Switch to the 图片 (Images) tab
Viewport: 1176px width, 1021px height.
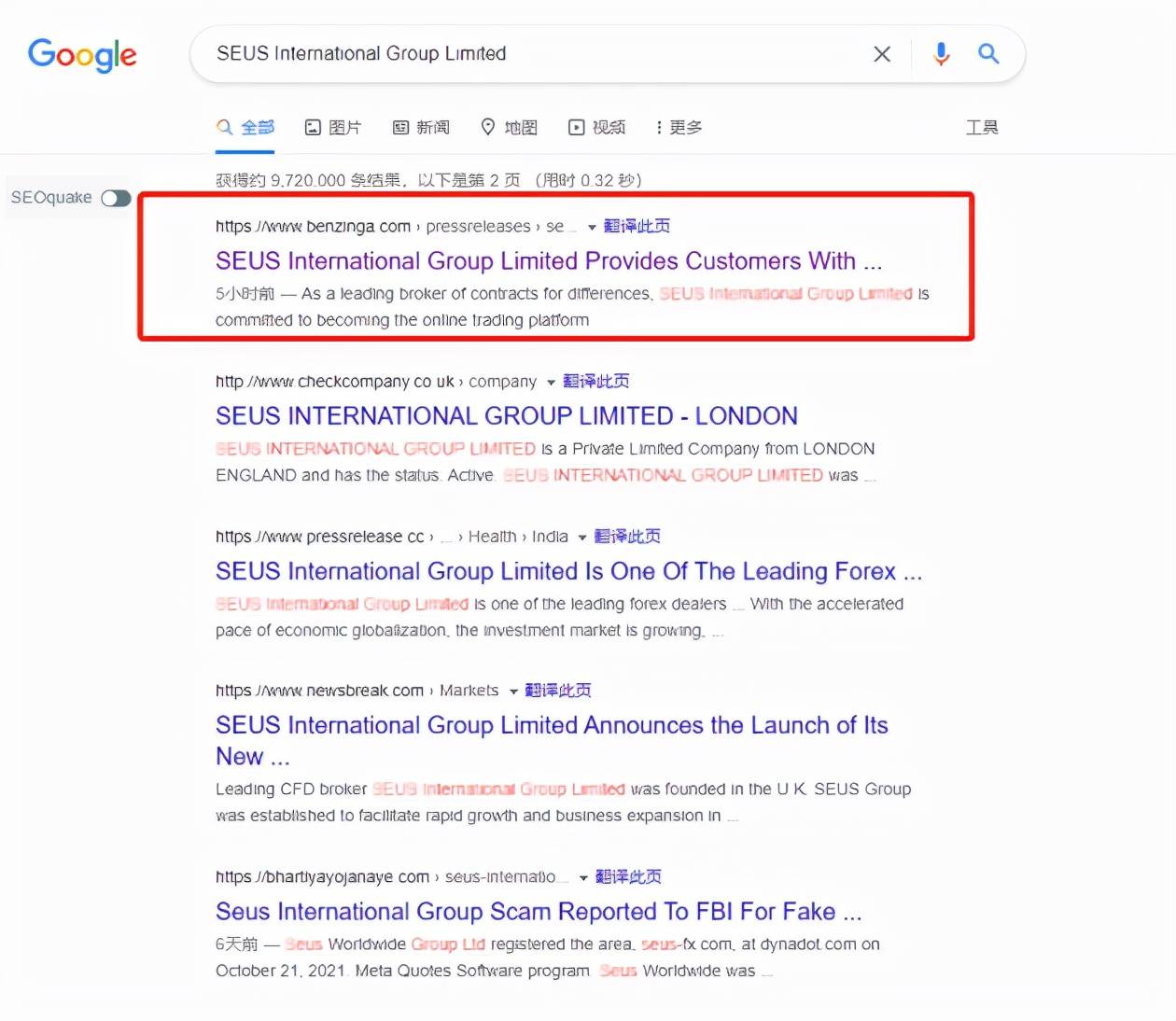pos(333,128)
